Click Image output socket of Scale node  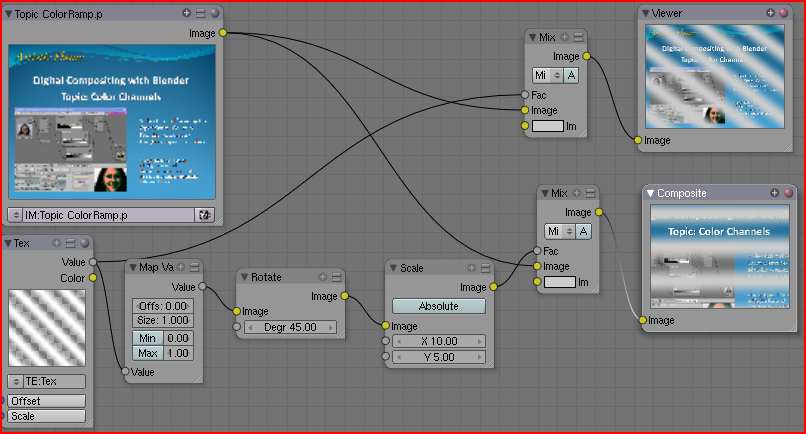pyautogui.click(x=493, y=286)
